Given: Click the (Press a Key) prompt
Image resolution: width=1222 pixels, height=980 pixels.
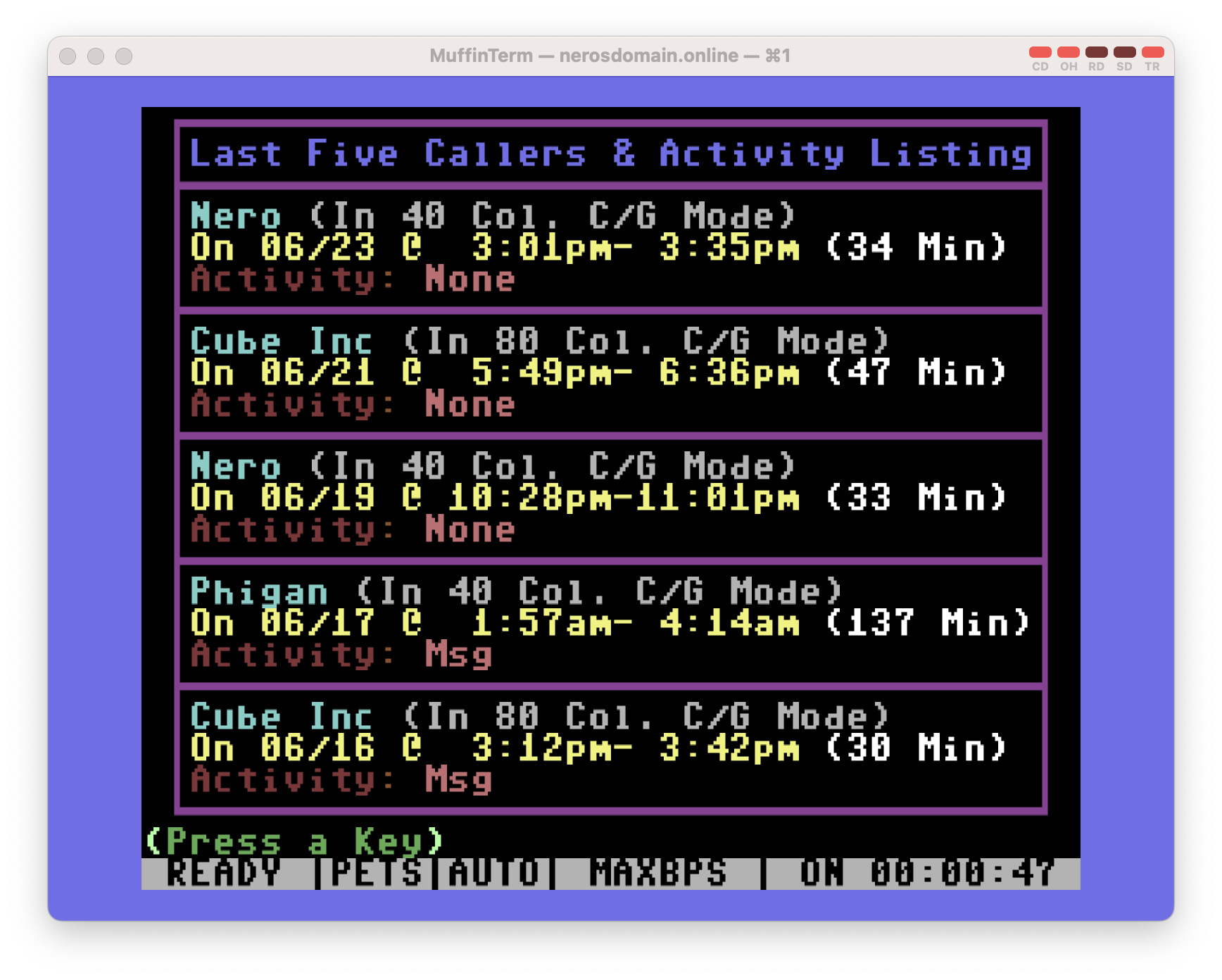Looking at the screenshot, I should pyautogui.click(x=294, y=841).
